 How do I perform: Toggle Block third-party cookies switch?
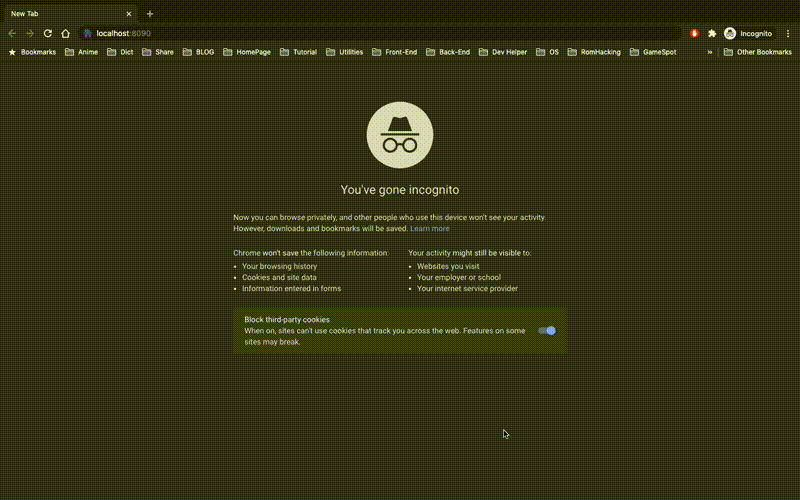(x=547, y=331)
